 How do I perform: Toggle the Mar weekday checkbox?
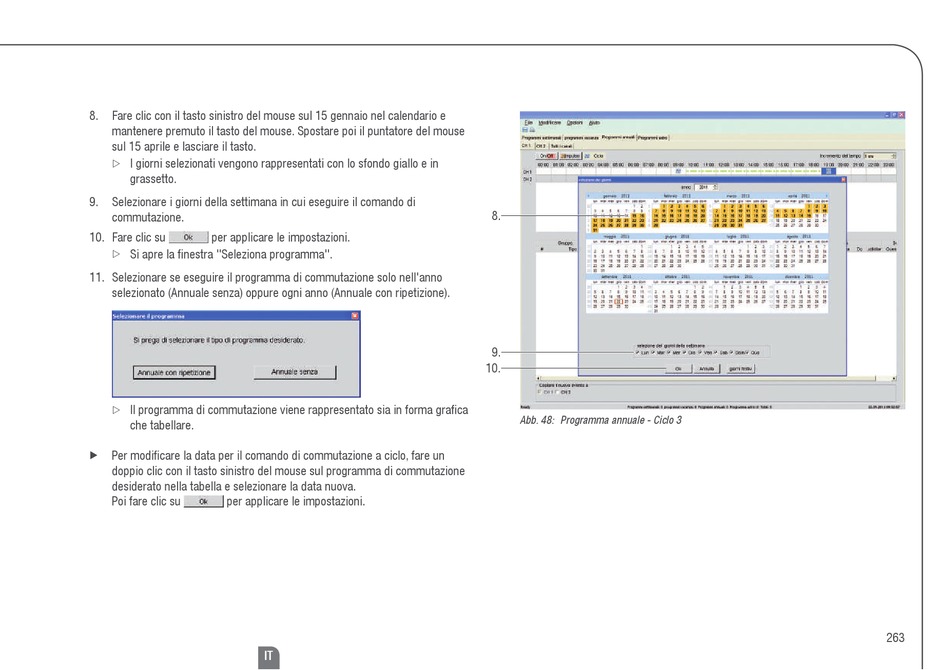(x=653, y=352)
